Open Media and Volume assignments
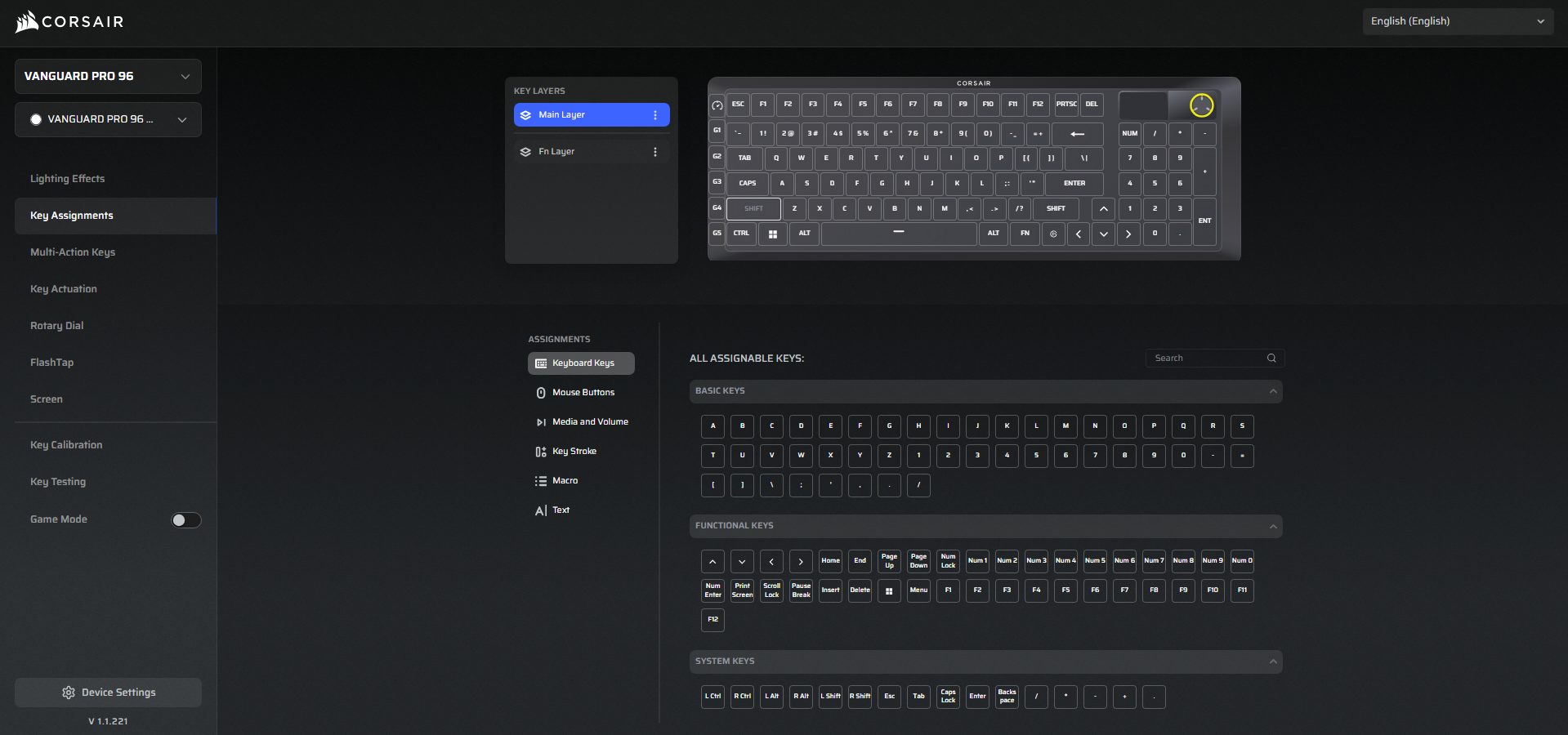 pyautogui.click(x=582, y=422)
